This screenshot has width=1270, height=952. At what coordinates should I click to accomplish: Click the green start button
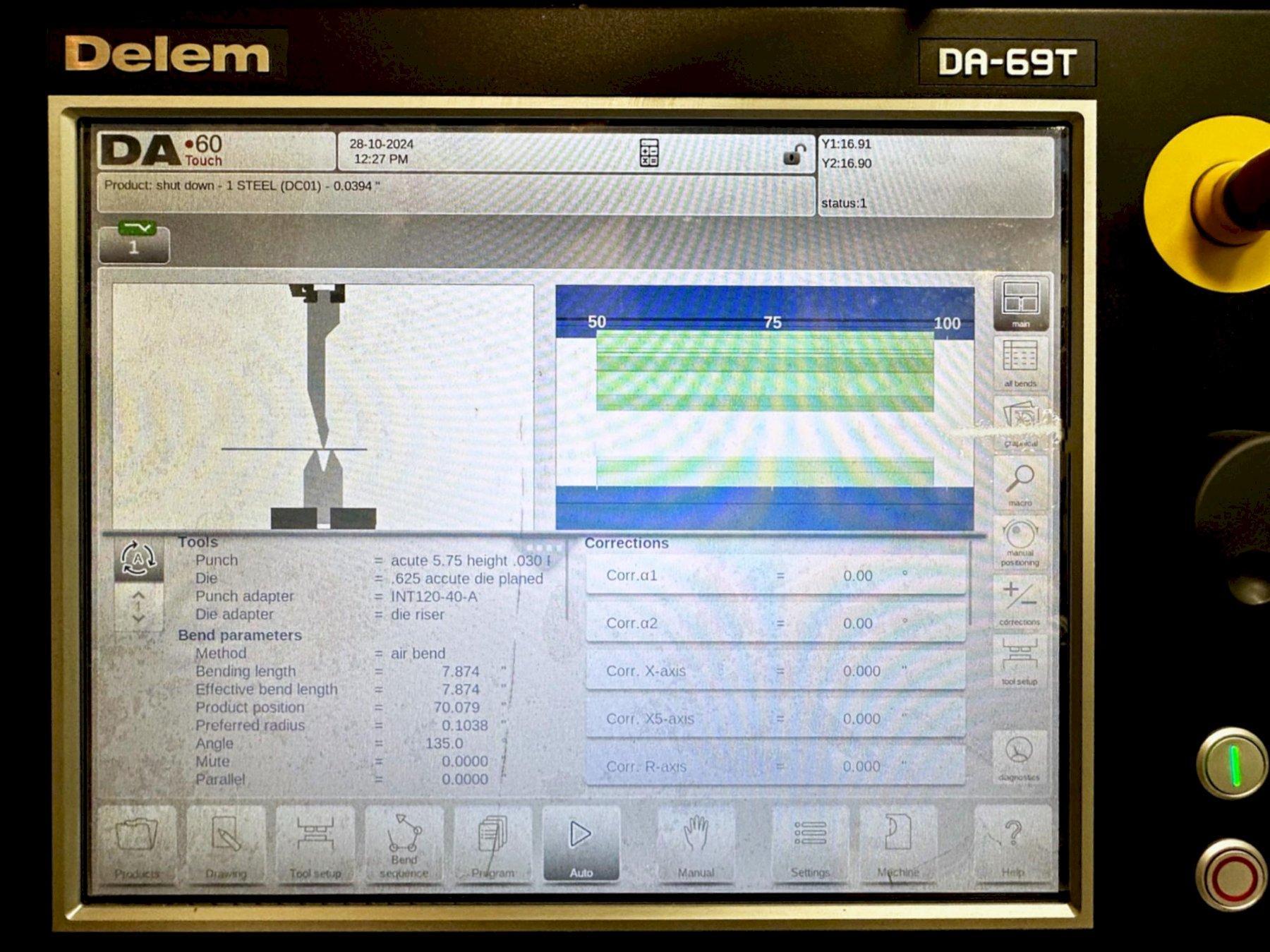(x=1233, y=764)
